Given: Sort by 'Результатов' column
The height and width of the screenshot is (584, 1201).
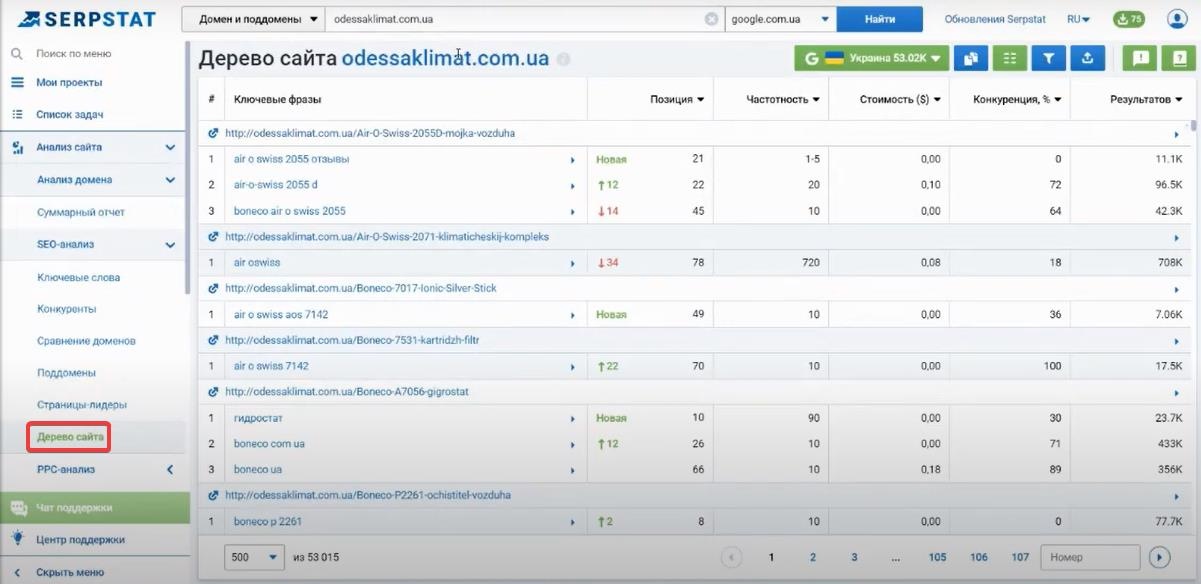Looking at the screenshot, I should coord(1146,100).
